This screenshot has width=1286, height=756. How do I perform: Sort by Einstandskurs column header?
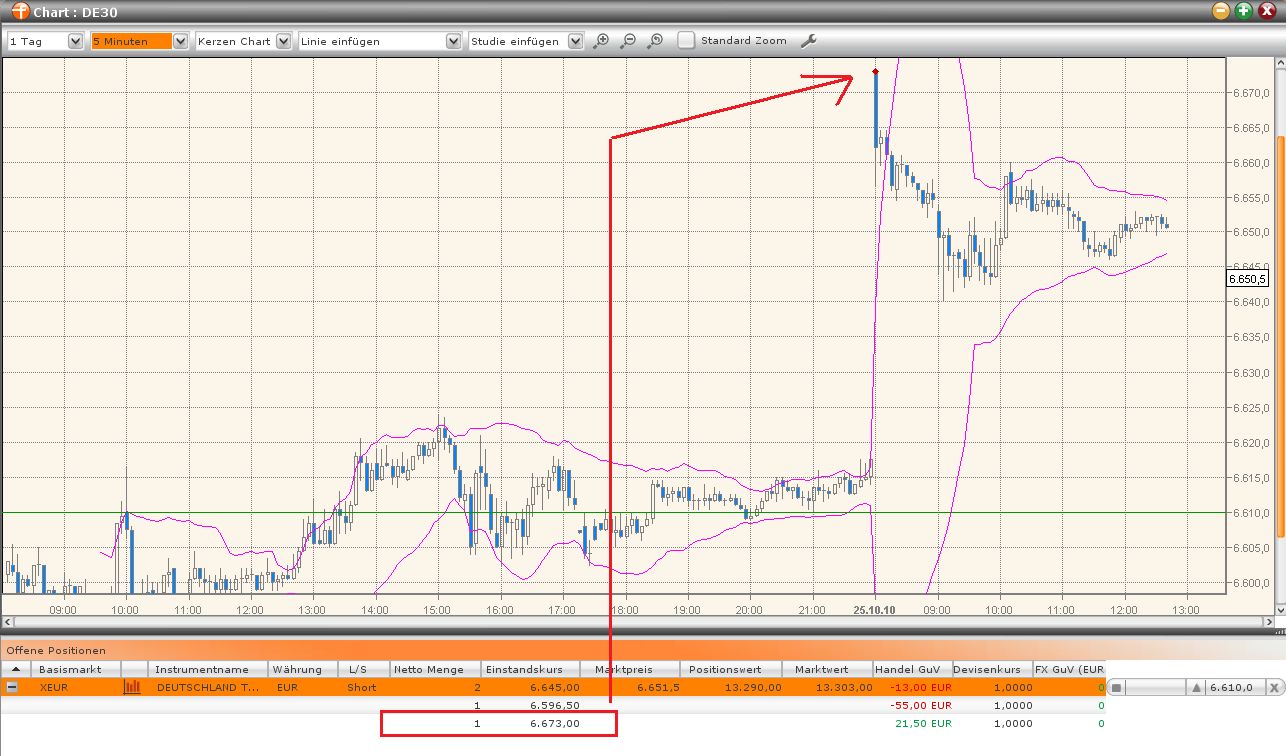pos(532,669)
